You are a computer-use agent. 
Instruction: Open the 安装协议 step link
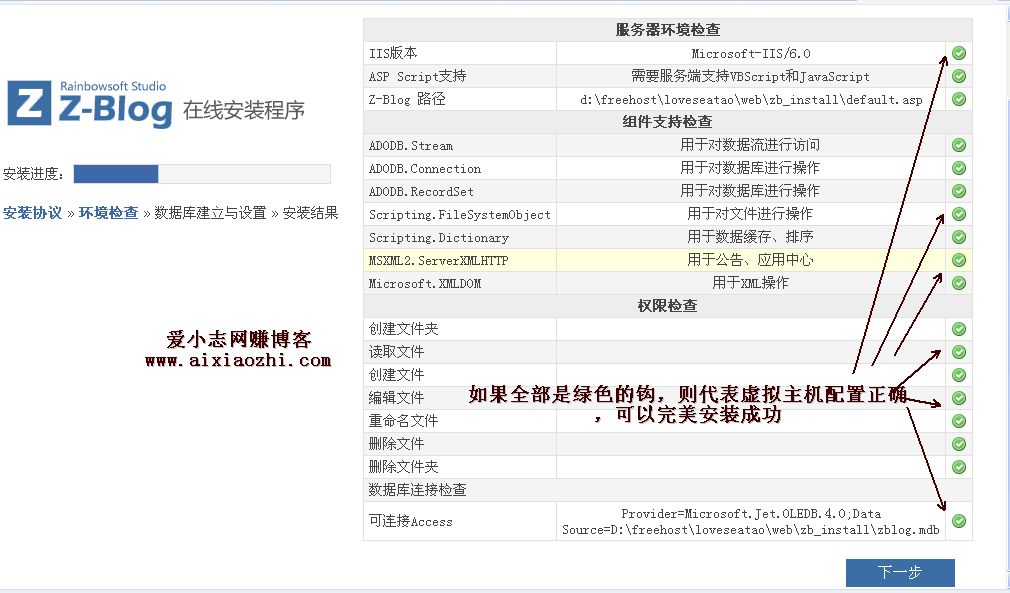coord(32,213)
